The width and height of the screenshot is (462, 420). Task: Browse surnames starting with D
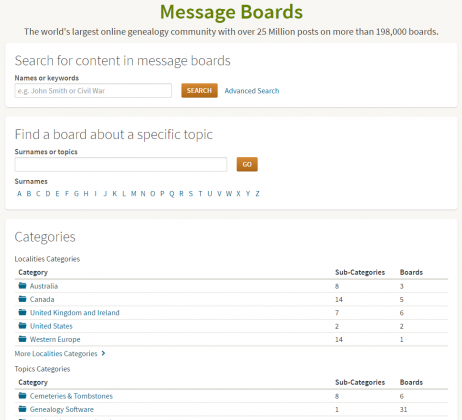coord(48,194)
